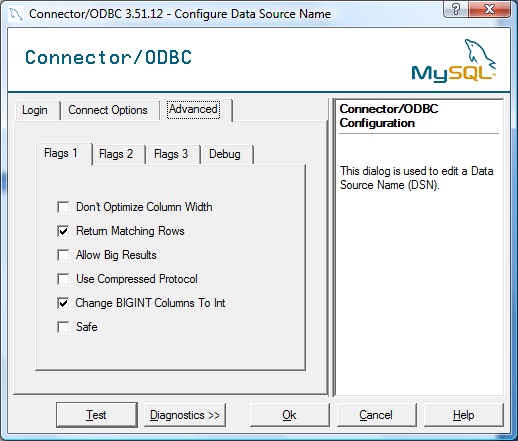Click the 'This dialog is used to edit' description
The image size is (518, 441).
417,178
